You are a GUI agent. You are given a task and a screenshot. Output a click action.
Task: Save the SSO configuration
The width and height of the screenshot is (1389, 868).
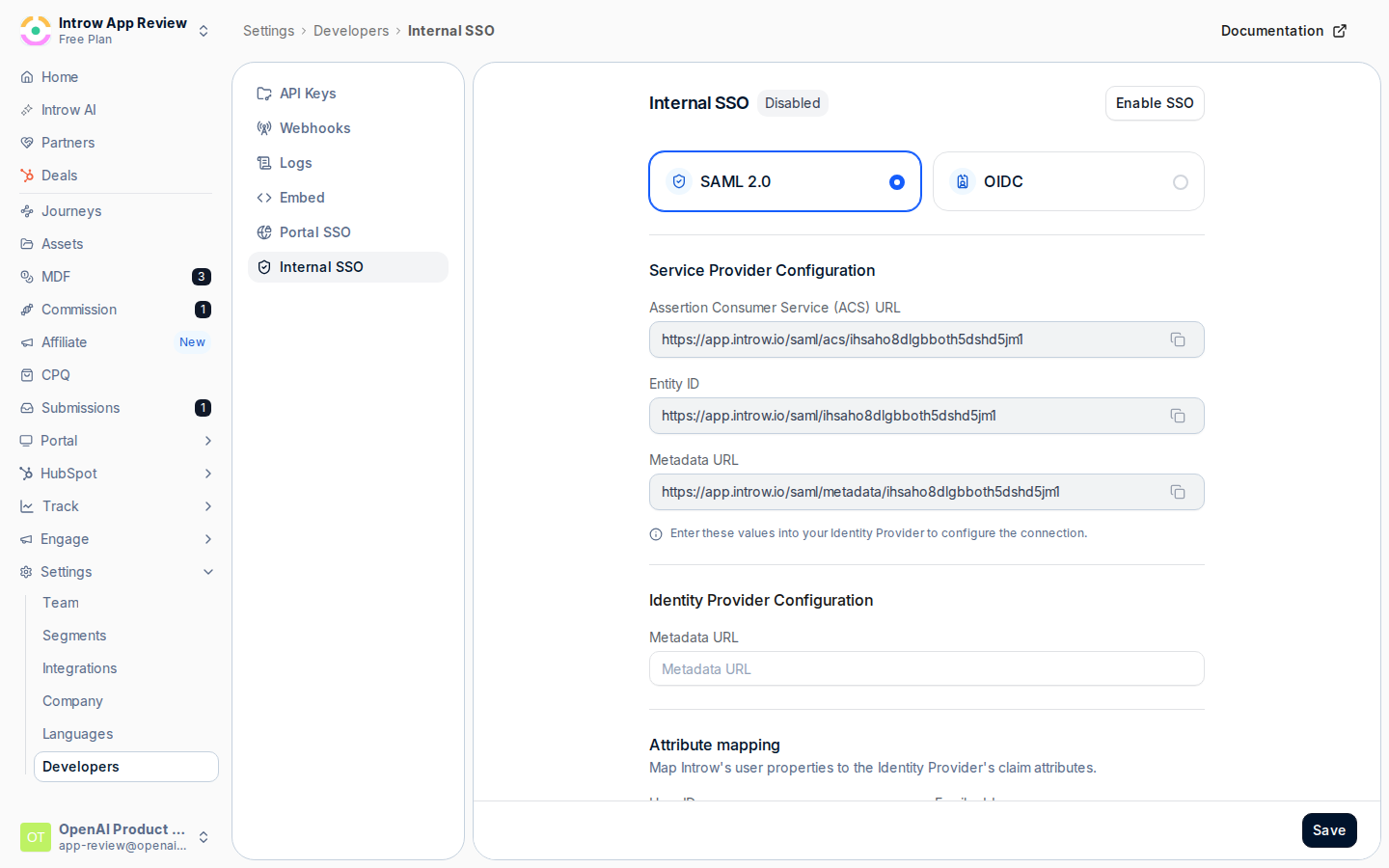point(1329,830)
